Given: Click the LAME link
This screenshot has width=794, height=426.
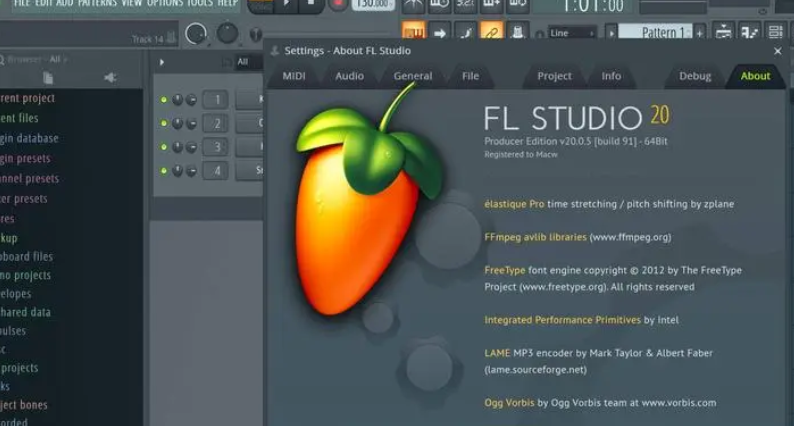Looking at the screenshot, I should point(497,353).
